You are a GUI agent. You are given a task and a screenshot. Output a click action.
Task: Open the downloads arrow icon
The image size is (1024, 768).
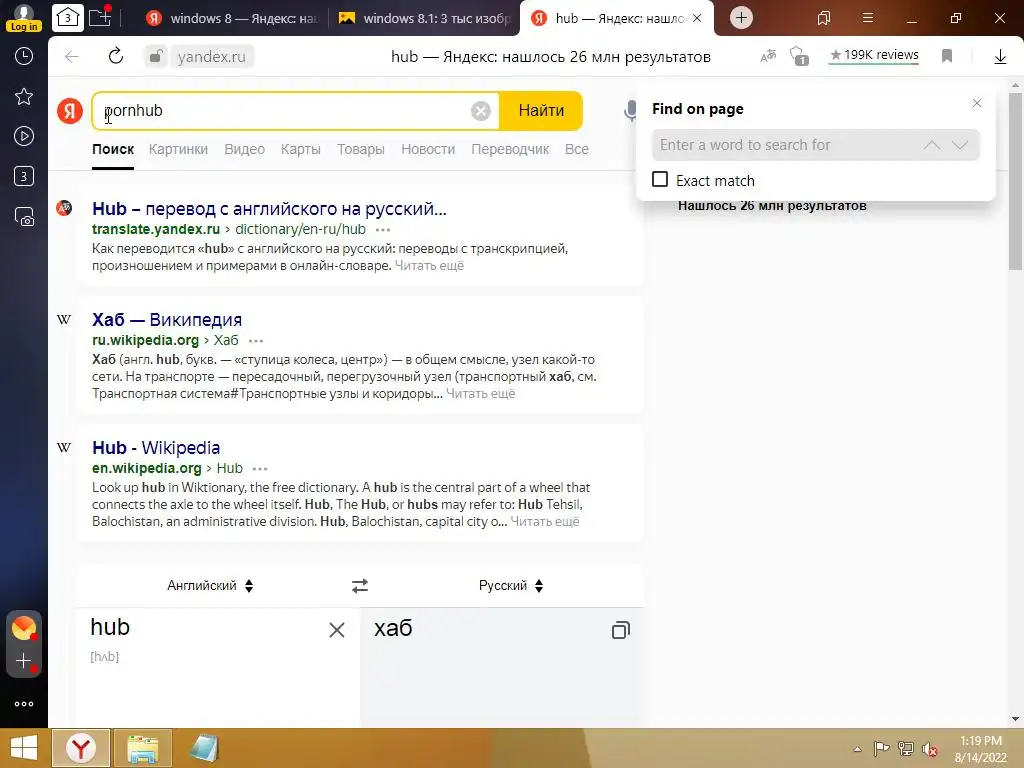click(1000, 57)
